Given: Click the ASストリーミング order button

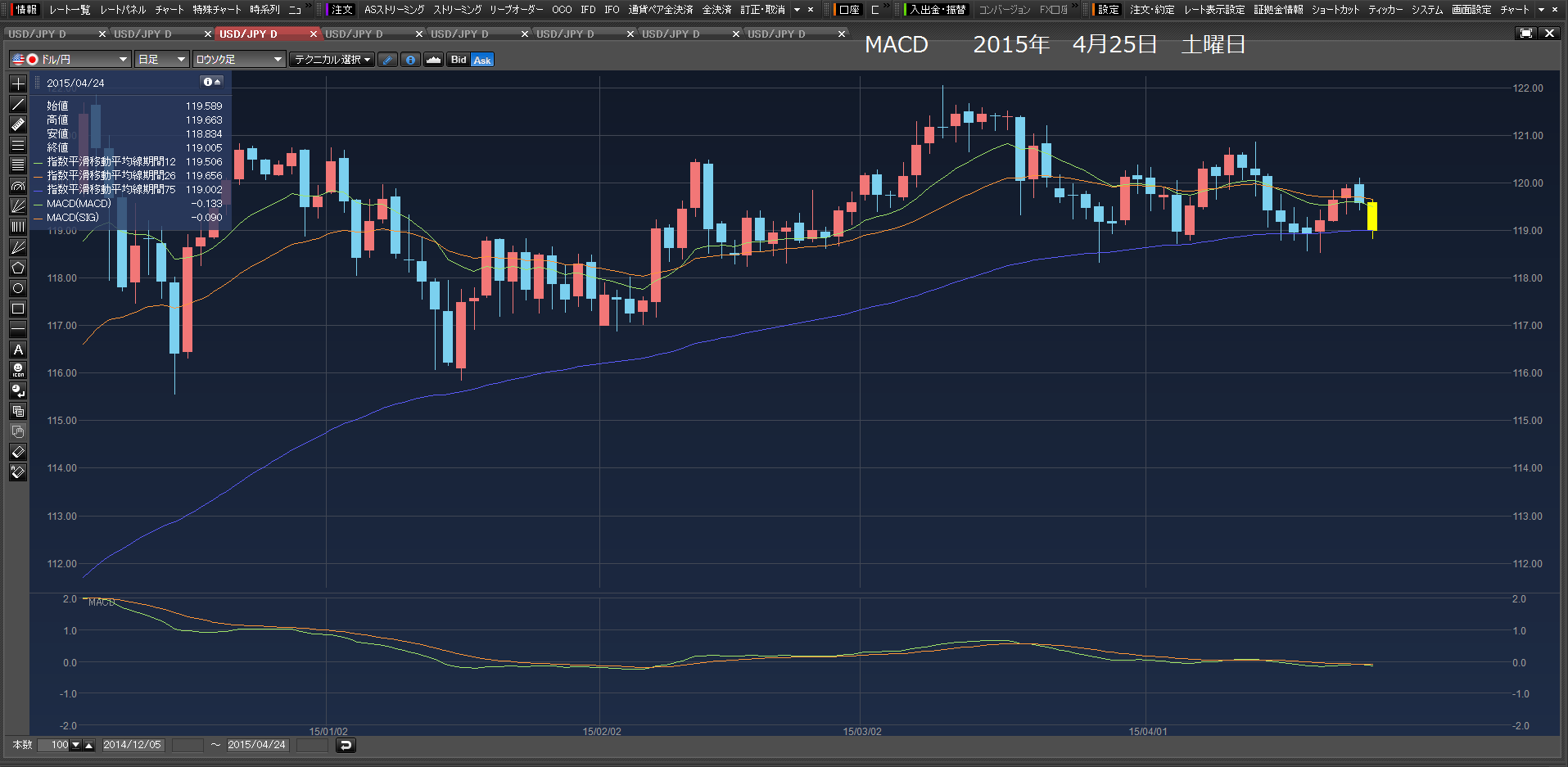Looking at the screenshot, I should pos(394,10).
